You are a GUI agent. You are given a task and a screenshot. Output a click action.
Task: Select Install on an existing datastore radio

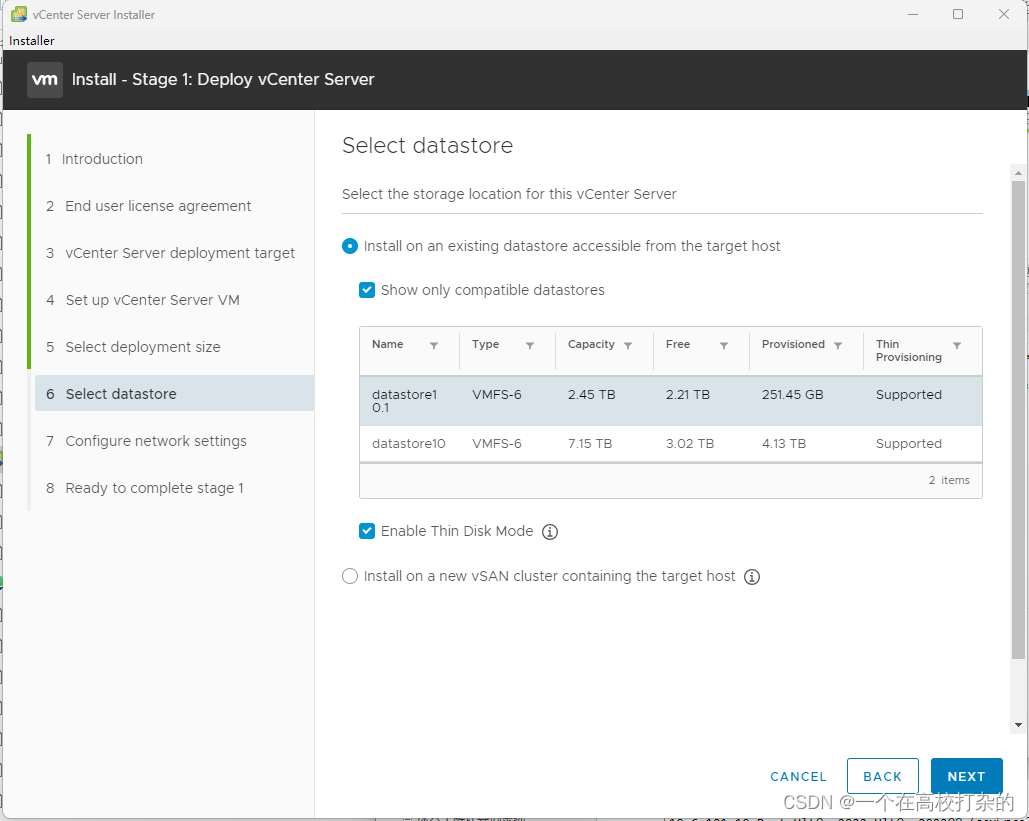pyautogui.click(x=350, y=246)
